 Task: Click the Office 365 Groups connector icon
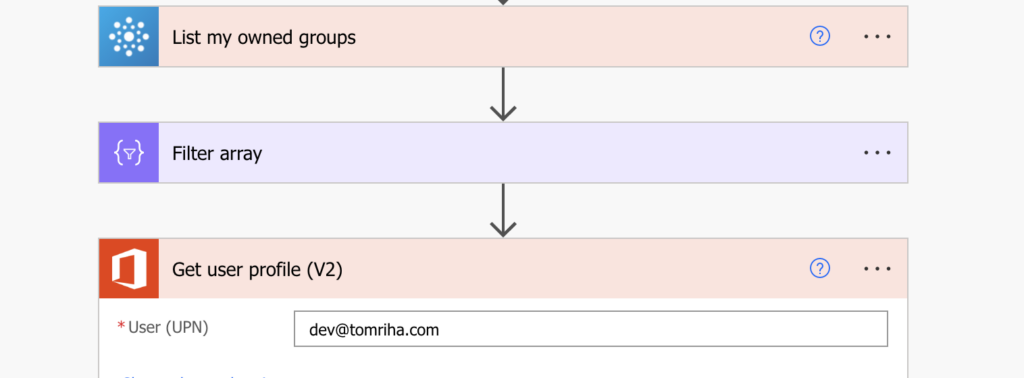pos(129,37)
